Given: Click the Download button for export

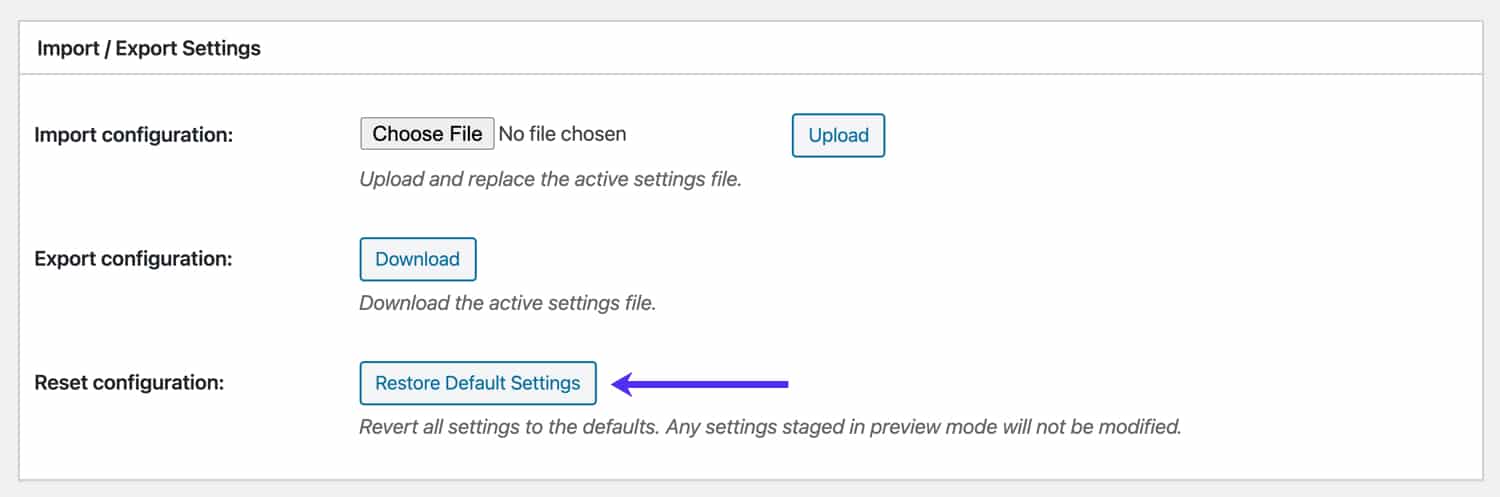Looking at the screenshot, I should point(417,259).
